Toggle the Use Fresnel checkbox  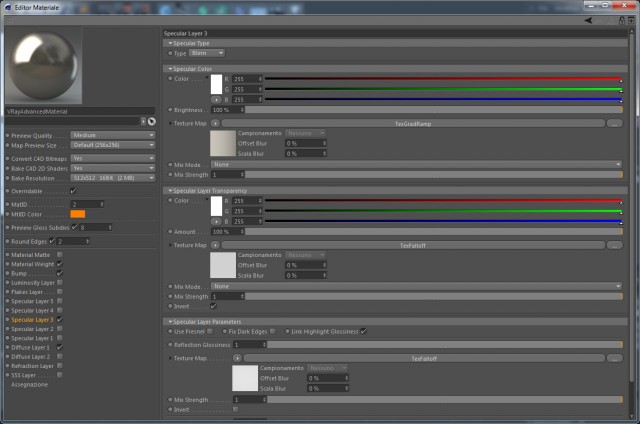[x=210, y=331]
